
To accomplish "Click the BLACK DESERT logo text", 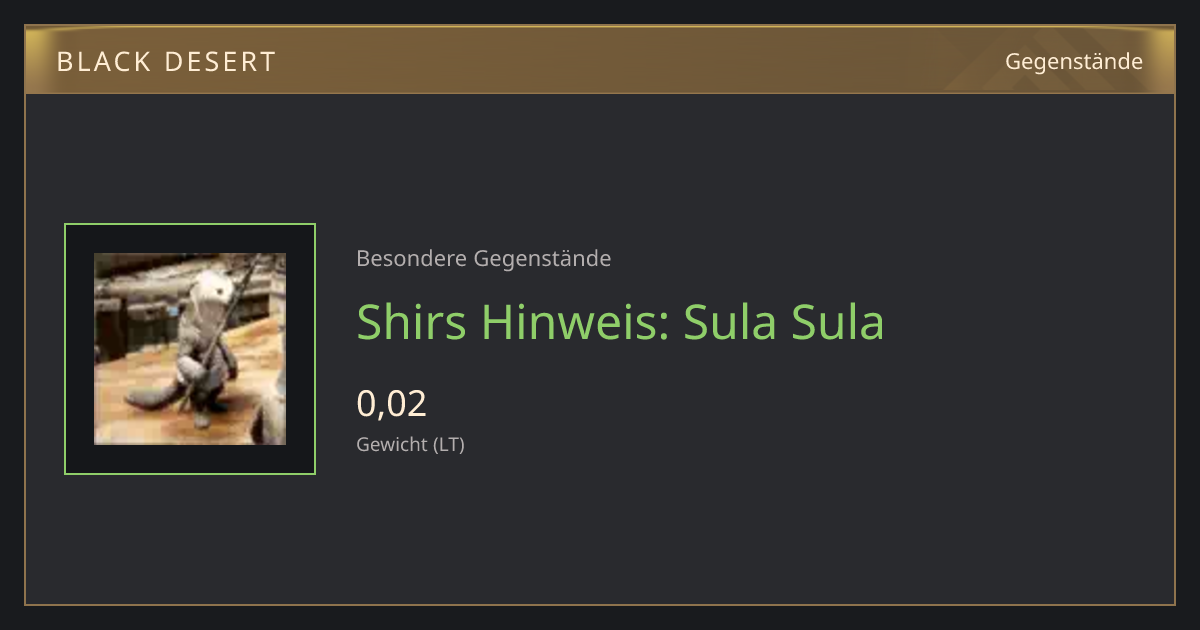I will point(166,62).
